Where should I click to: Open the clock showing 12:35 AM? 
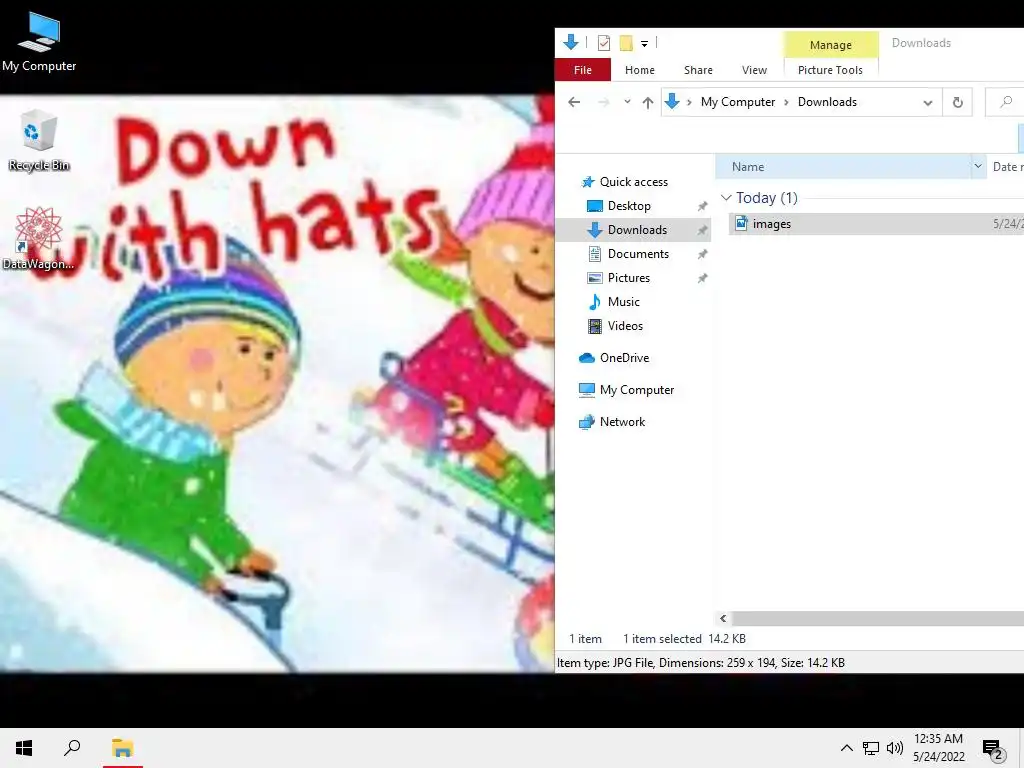pos(938,748)
